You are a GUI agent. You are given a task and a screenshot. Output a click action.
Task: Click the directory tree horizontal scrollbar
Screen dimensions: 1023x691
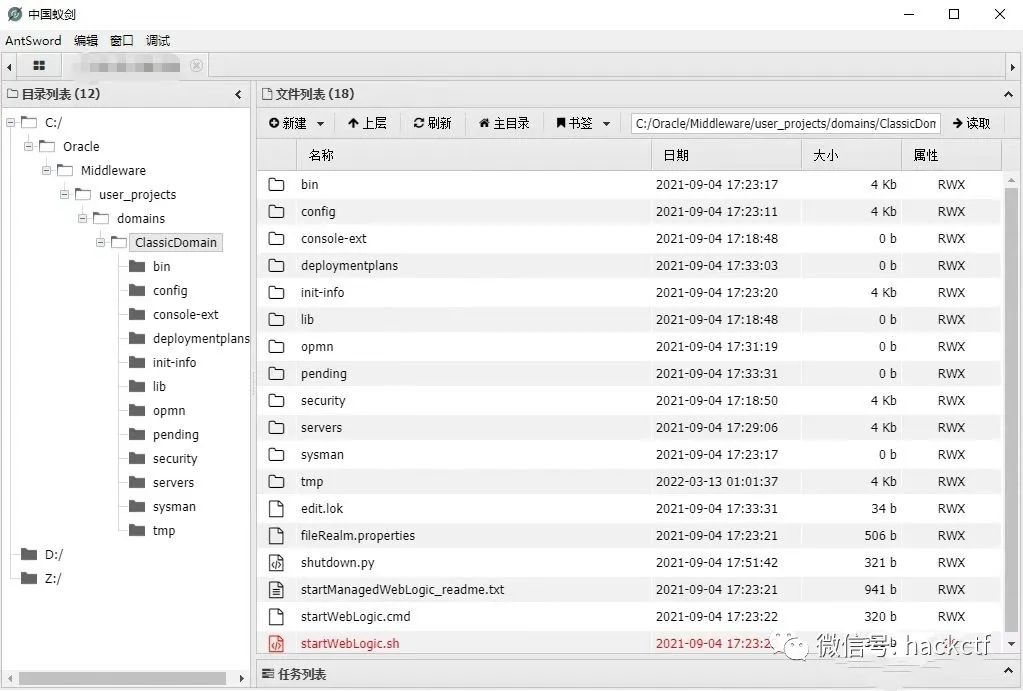click(x=122, y=678)
